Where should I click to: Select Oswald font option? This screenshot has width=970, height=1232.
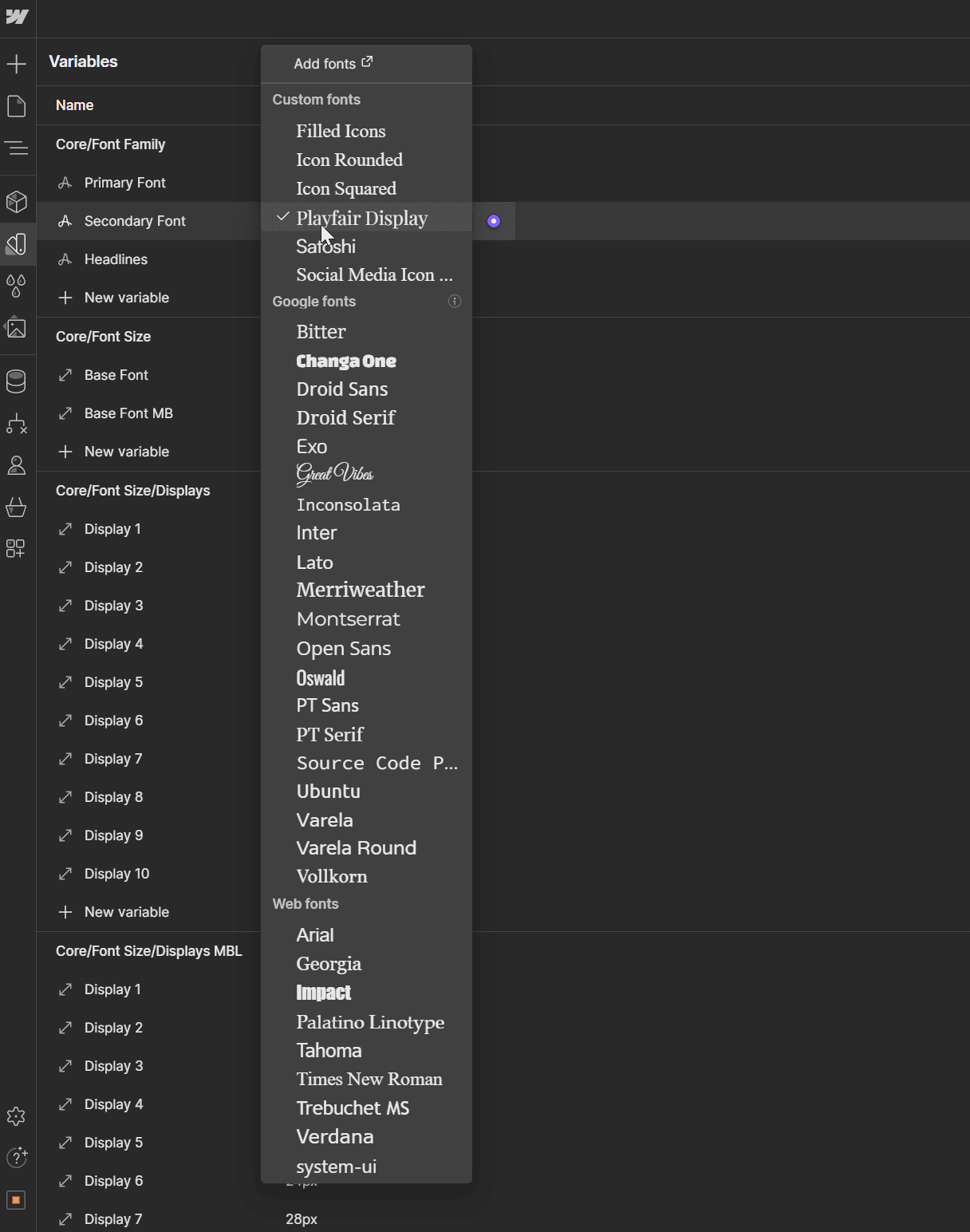[366, 677]
